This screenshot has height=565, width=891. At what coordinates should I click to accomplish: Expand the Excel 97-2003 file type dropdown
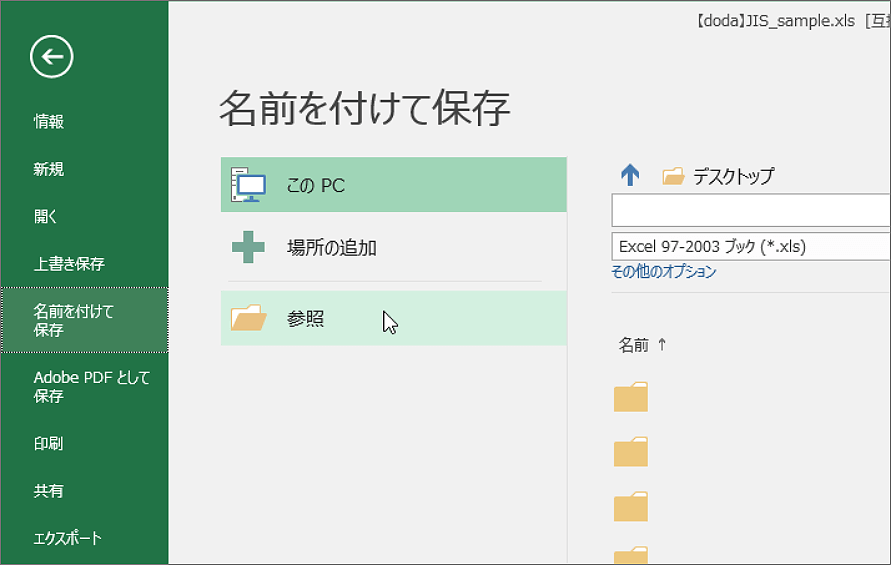point(751,247)
